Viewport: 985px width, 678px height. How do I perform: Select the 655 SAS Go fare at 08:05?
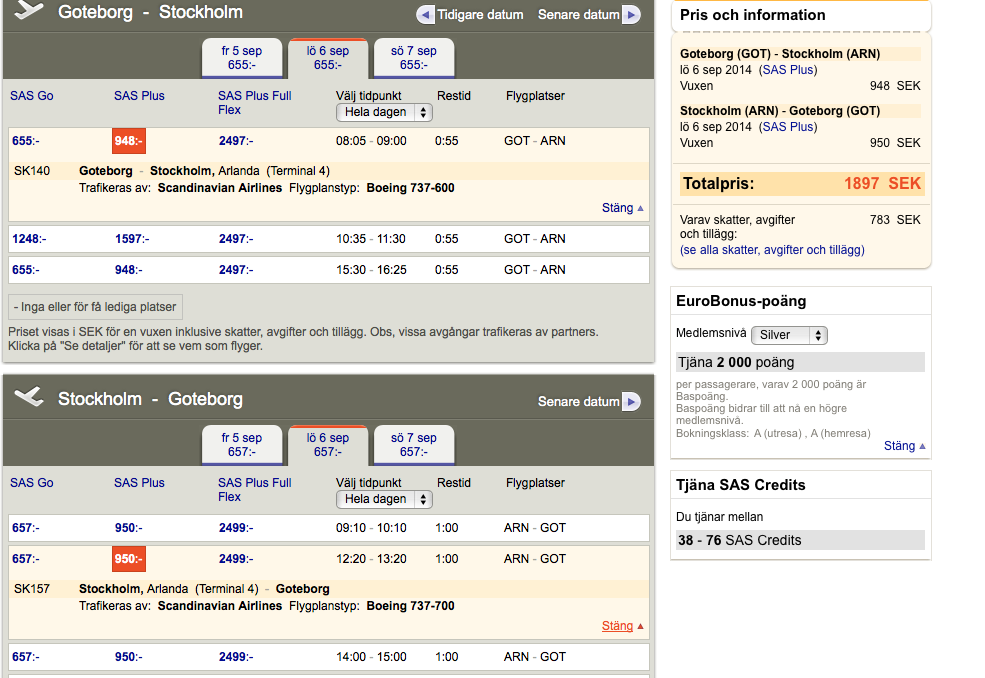tap(25, 141)
